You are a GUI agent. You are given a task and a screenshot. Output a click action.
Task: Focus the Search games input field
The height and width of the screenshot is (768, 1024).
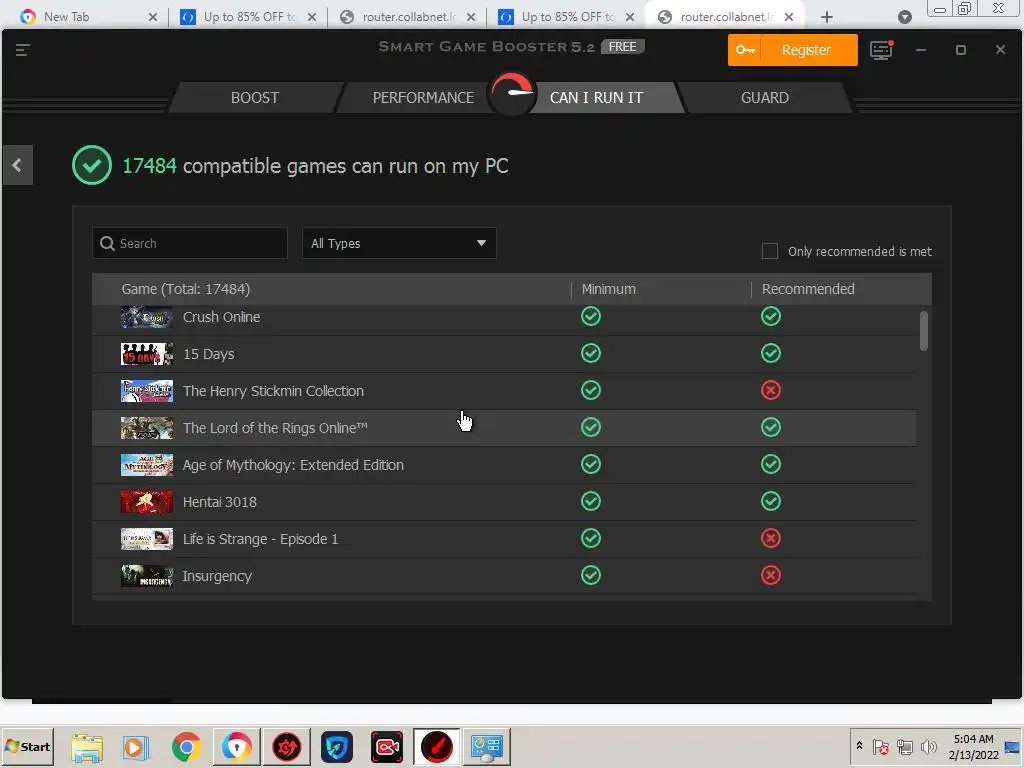pos(190,244)
